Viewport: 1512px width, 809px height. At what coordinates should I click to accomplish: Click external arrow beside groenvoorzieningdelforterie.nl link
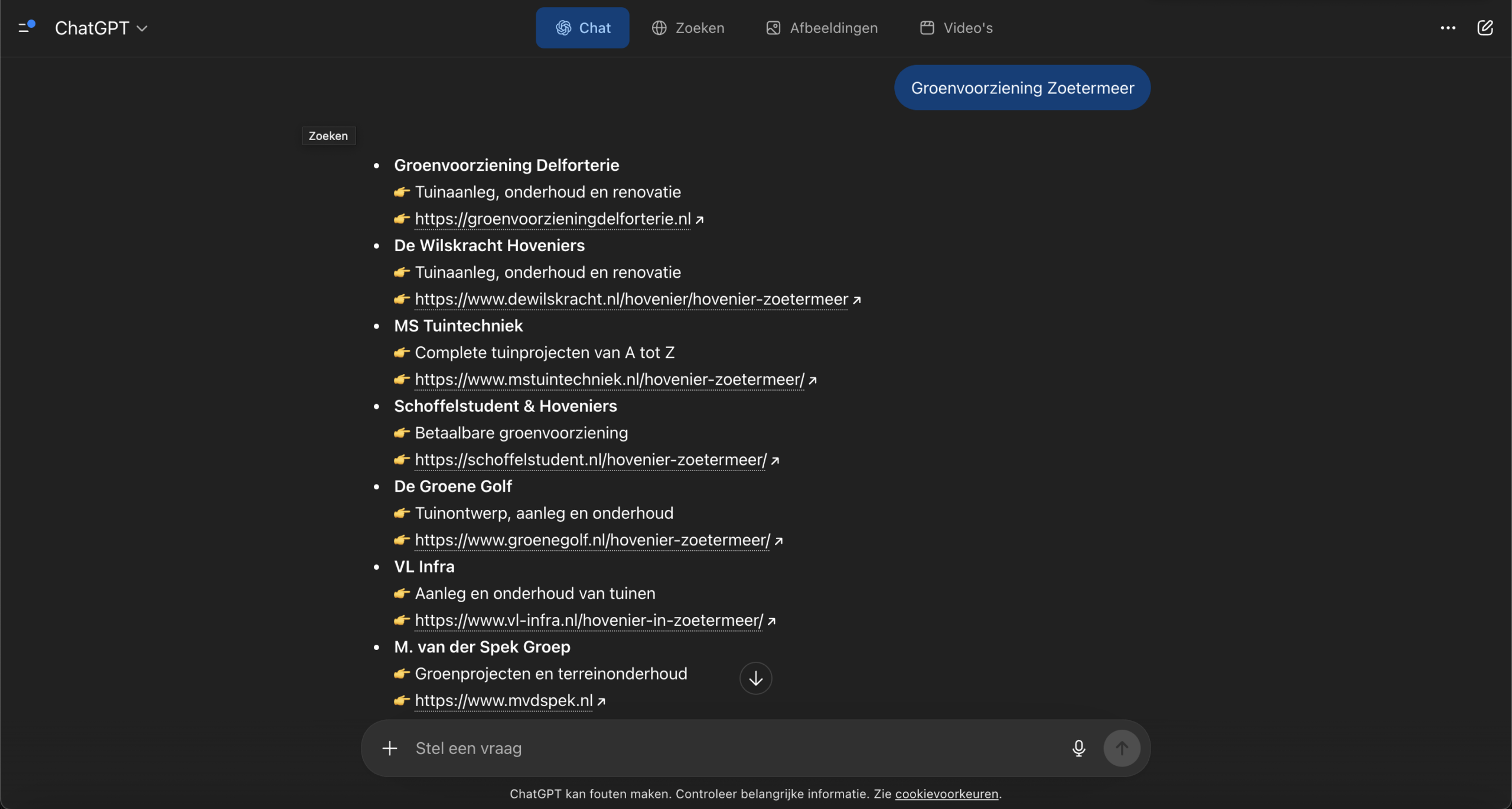tap(700, 220)
